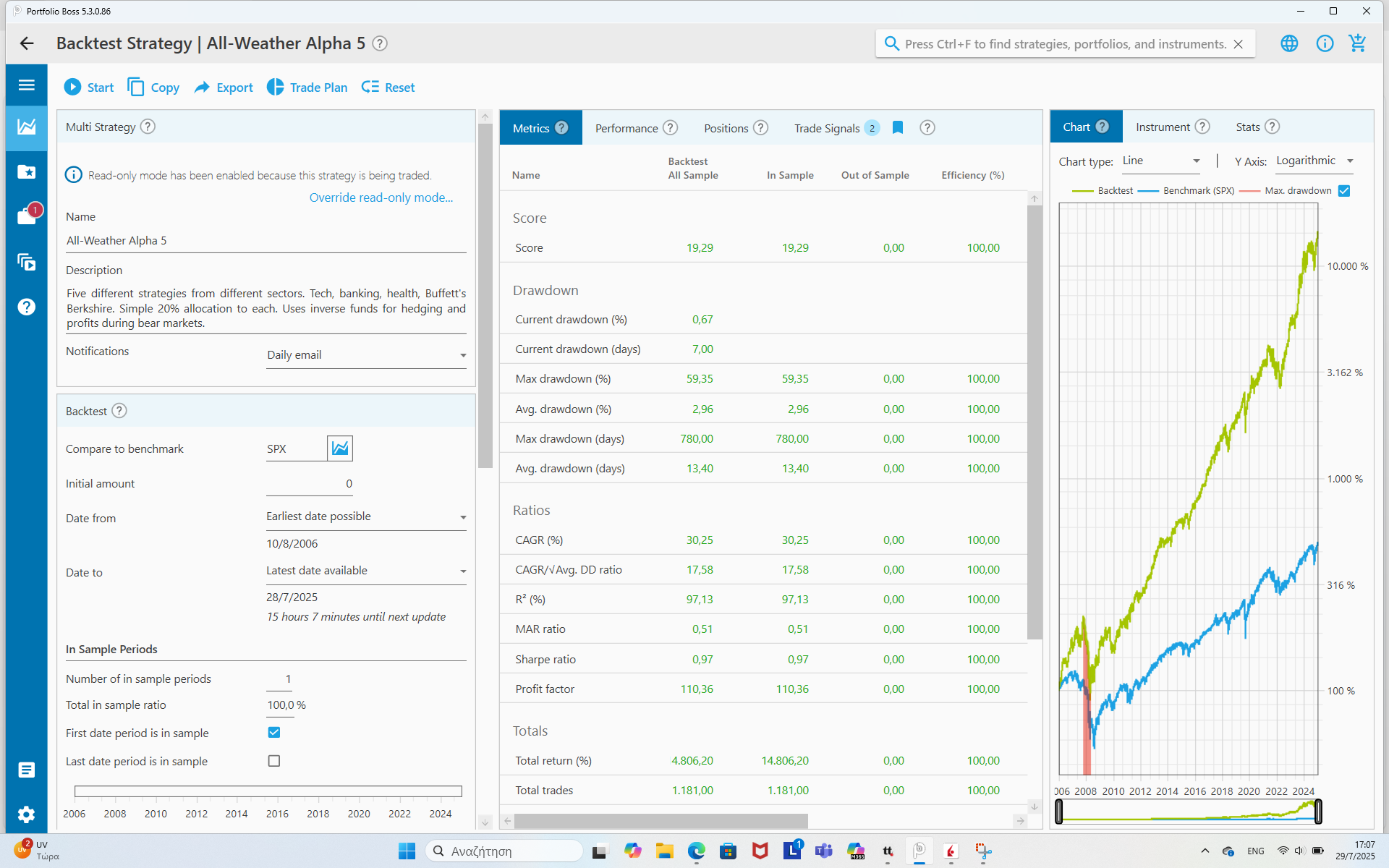The width and height of the screenshot is (1389, 868).
Task: Uncheck First date period is in sample
Action: tap(274, 733)
